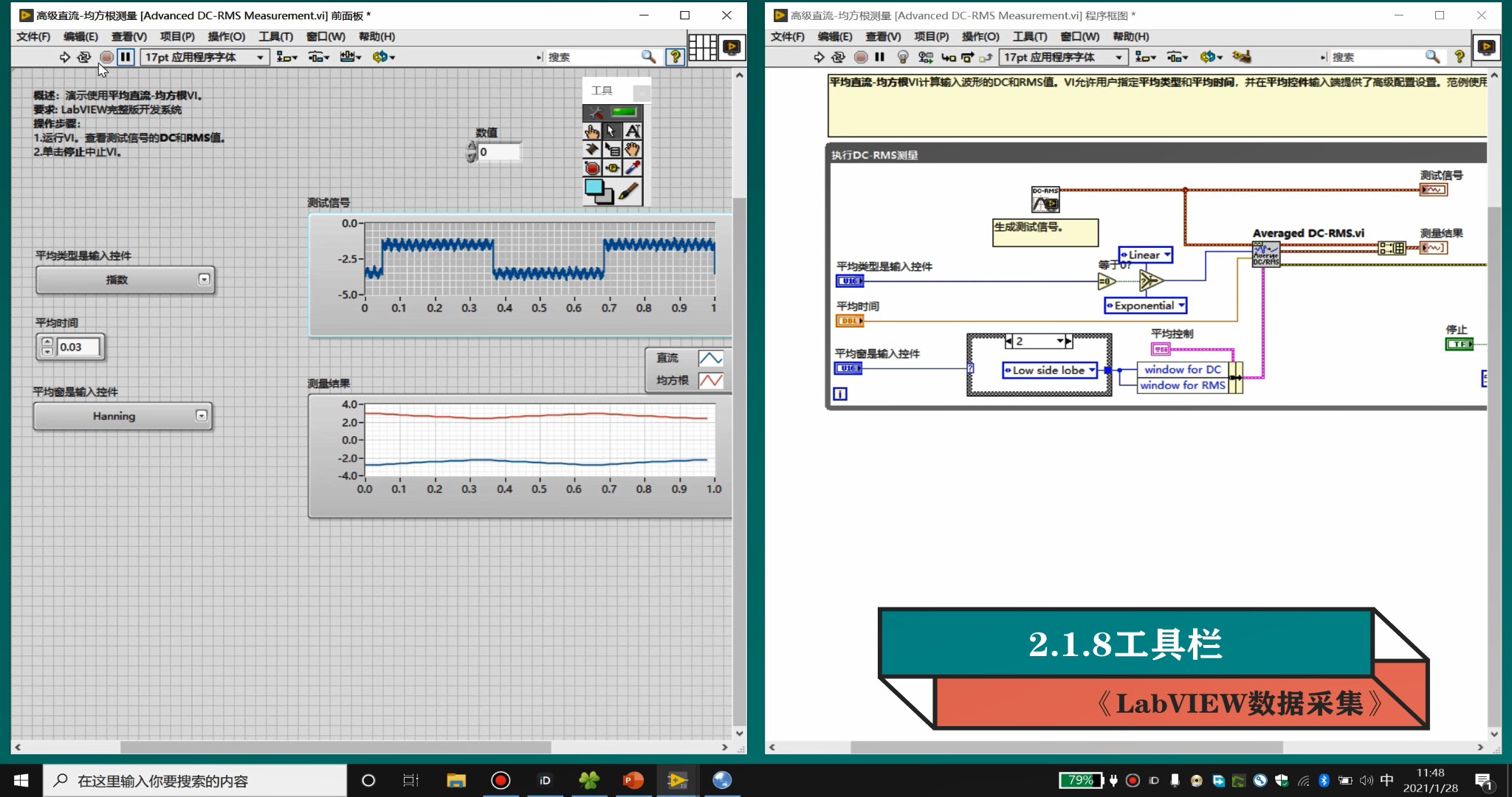
Task: Open 平均类型是输入控件 dropdown showing 指数
Action: [x=125, y=280]
